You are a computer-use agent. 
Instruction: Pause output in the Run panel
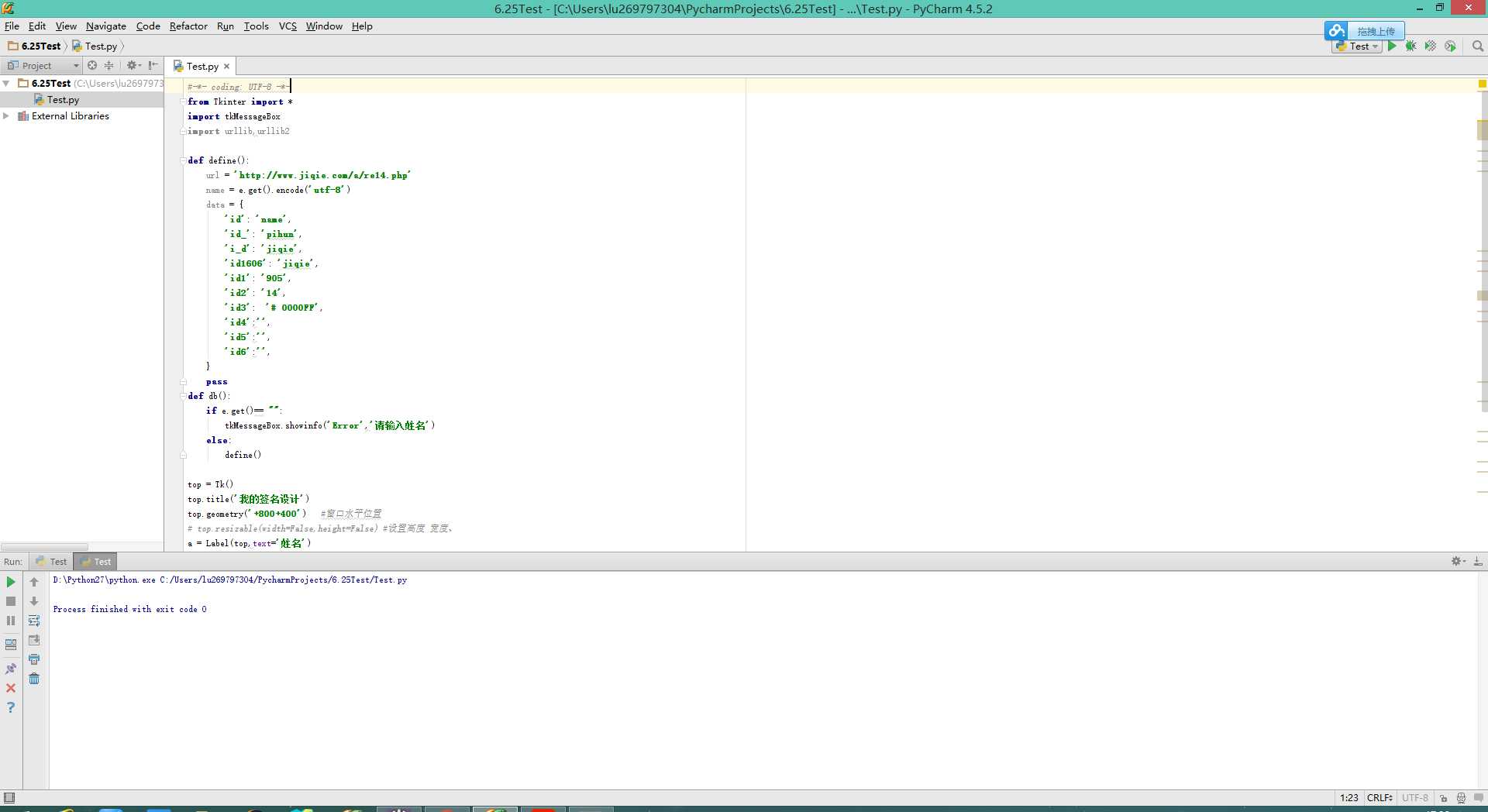pyautogui.click(x=11, y=621)
